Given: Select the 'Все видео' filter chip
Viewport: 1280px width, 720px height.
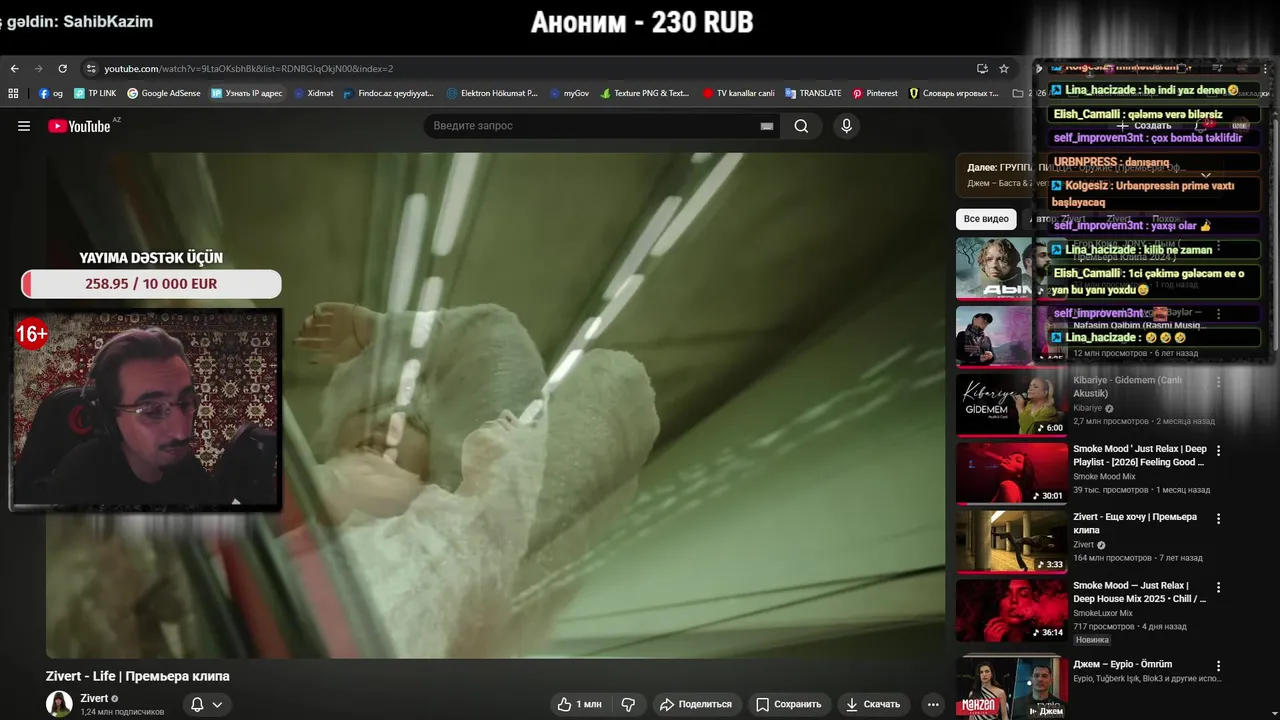Looking at the screenshot, I should pos(986,219).
